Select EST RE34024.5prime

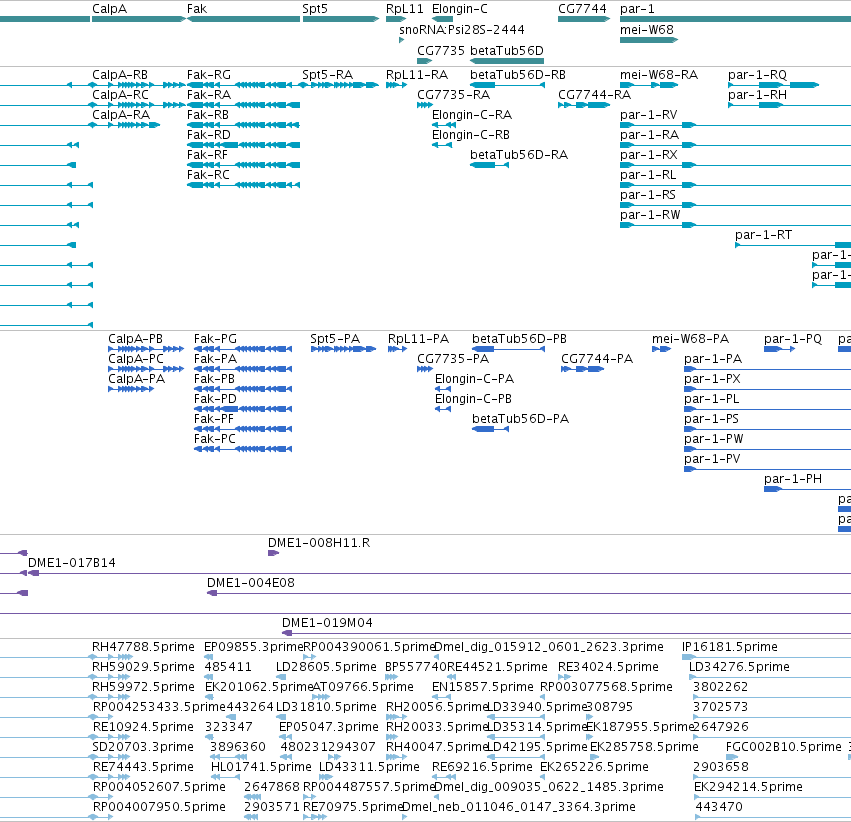click(x=608, y=667)
